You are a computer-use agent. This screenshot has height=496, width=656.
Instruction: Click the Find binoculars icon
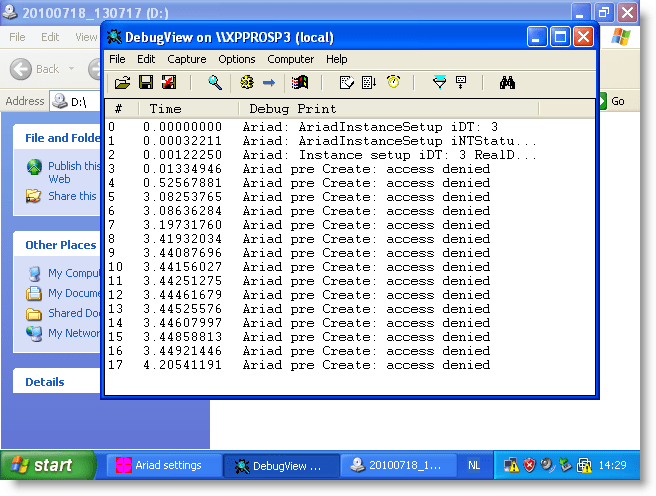pyautogui.click(x=507, y=82)
